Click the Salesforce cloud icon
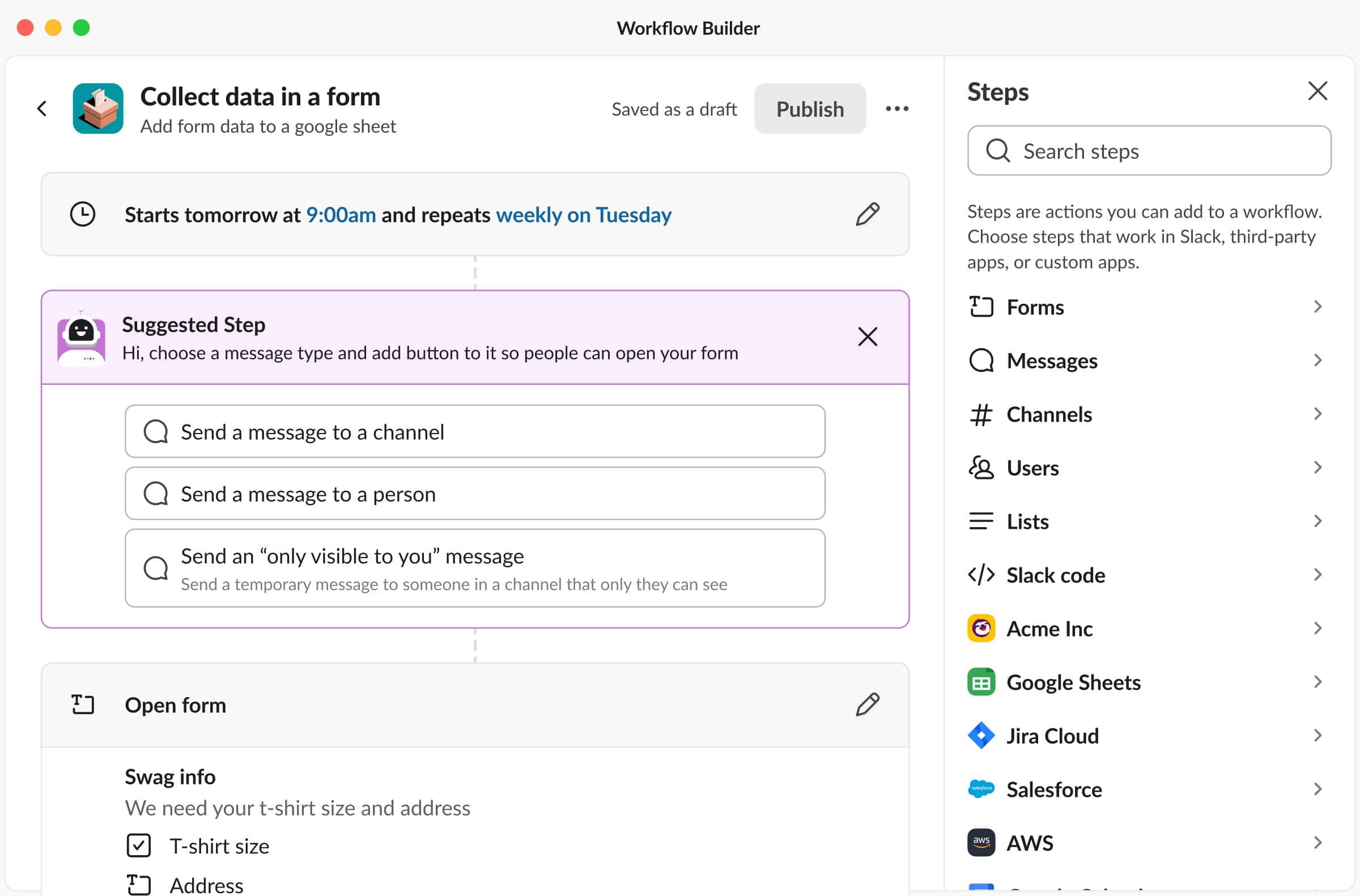 tap(981, 789)
